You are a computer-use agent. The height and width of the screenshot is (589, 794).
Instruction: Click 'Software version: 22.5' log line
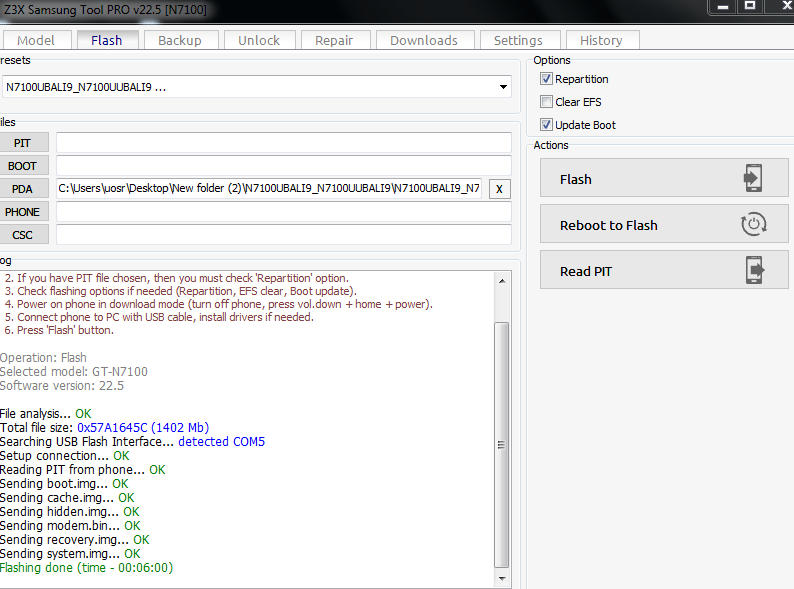click(62, 386)
